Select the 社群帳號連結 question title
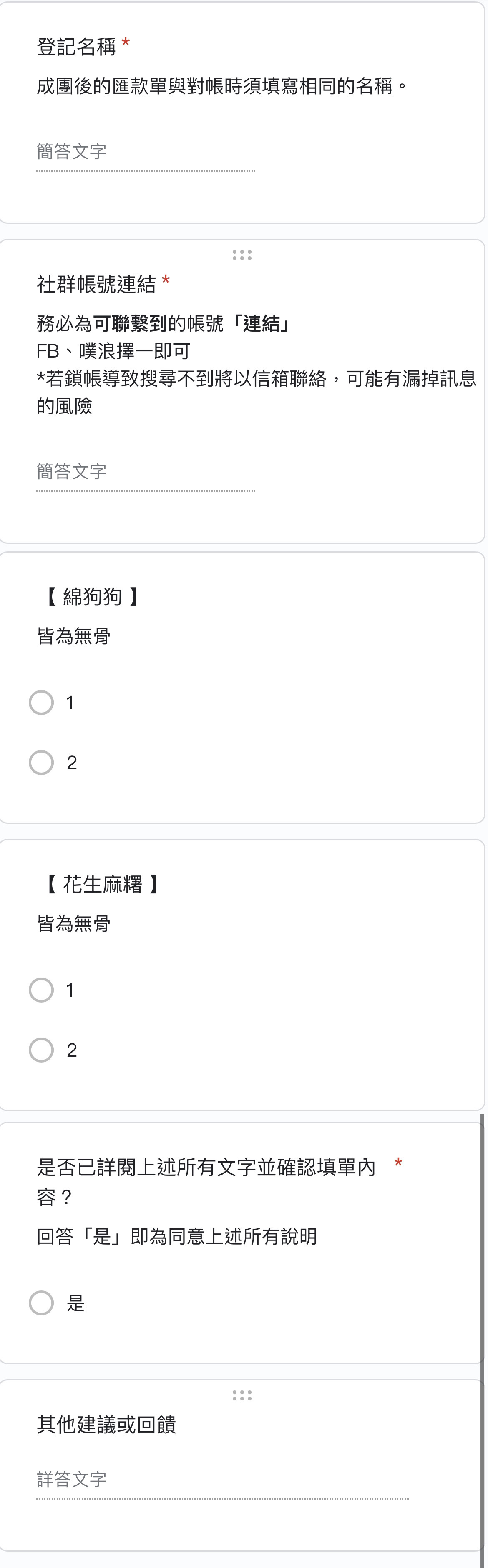This screenshot has height=1568, width=488. [96, 284]
